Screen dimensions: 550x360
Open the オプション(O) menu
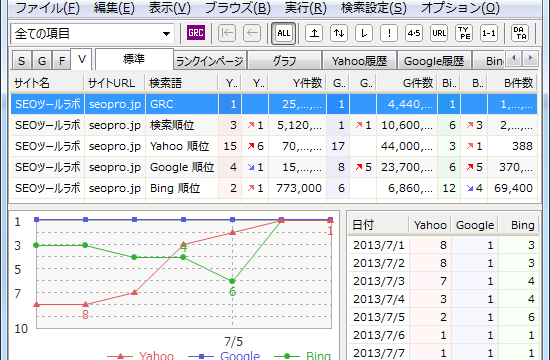point(460,8)
